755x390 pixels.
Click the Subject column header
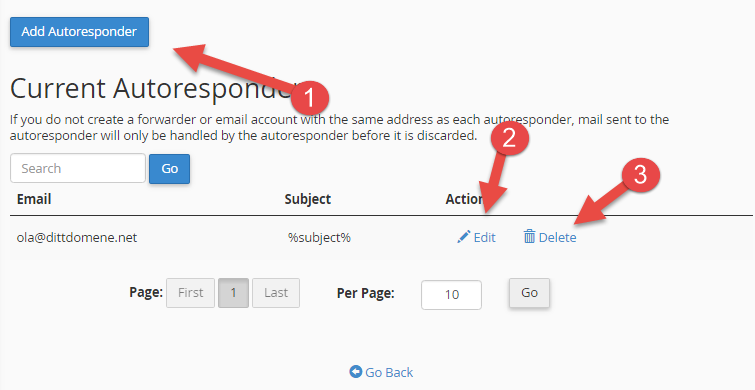click(308, 199)
